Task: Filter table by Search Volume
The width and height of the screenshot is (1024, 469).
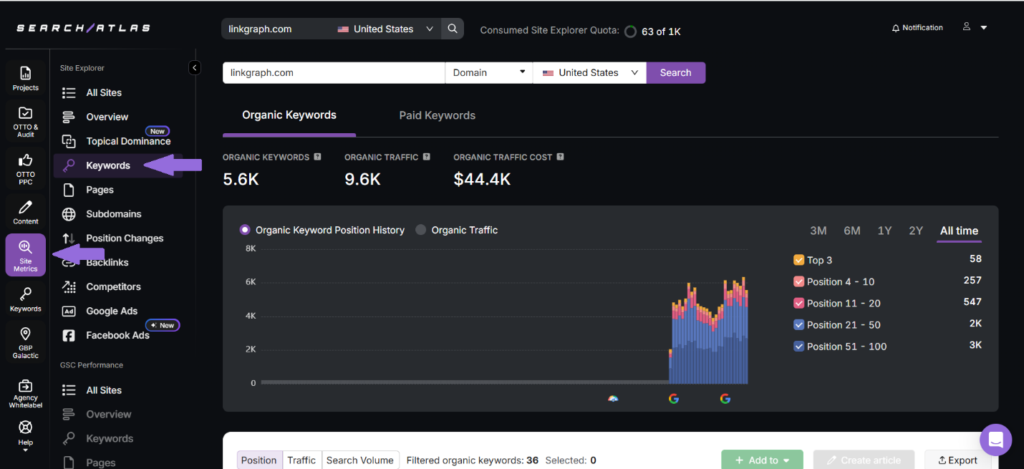Action: (360, 461)
